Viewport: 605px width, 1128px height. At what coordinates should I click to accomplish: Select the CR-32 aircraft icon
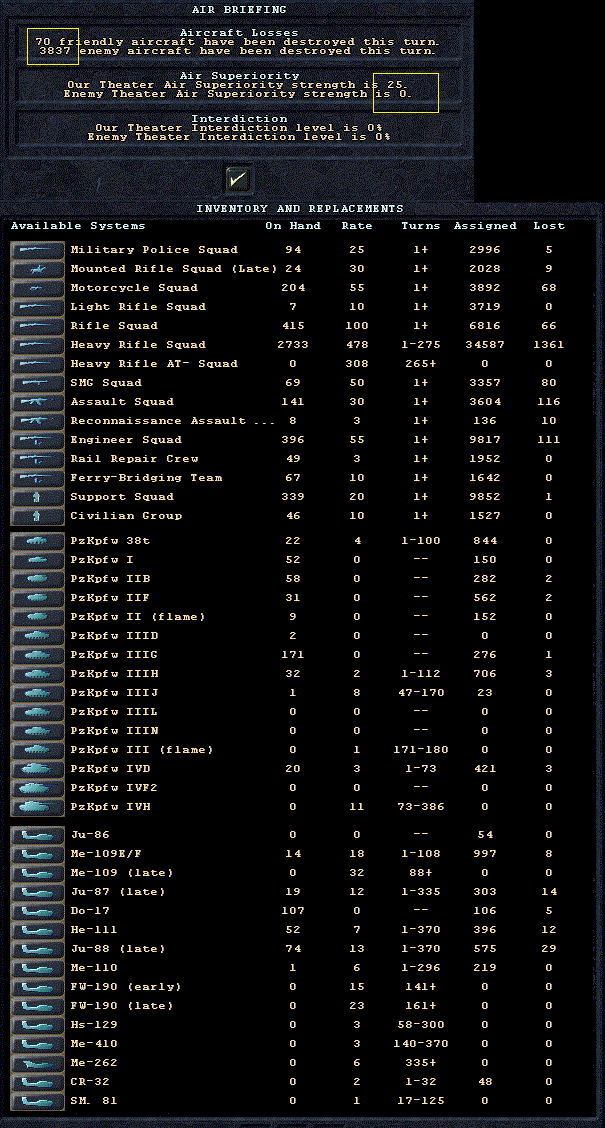pyautogui.click(x=38, y=1082)
